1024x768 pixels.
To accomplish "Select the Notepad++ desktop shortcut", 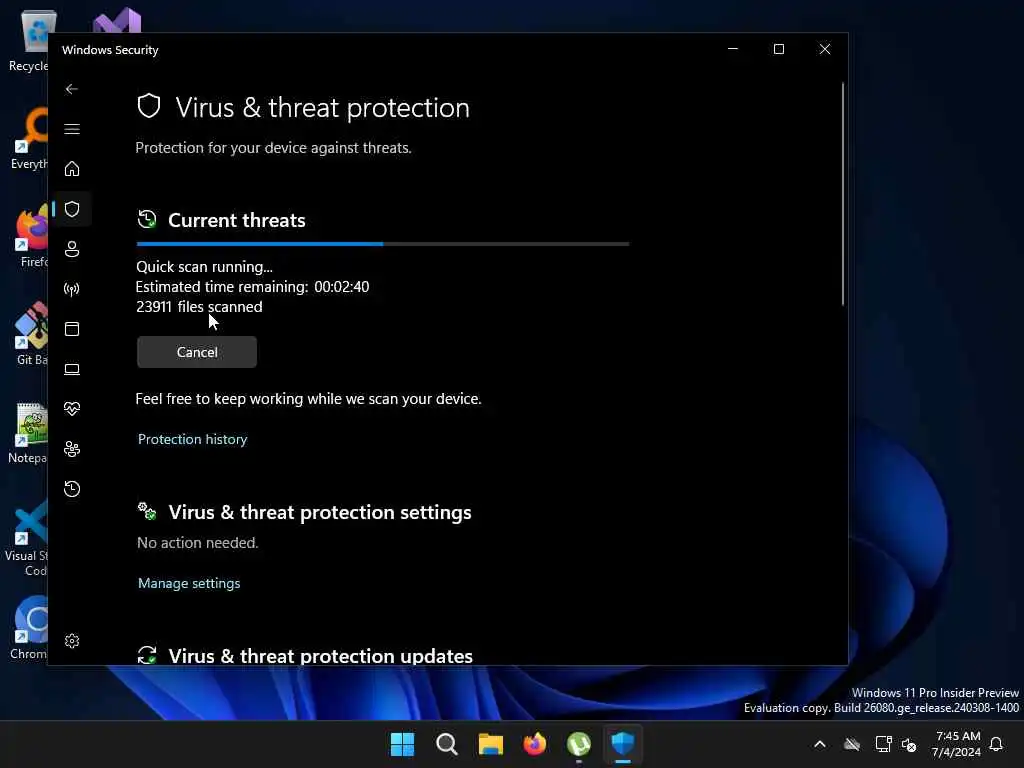I will [29, 434].
